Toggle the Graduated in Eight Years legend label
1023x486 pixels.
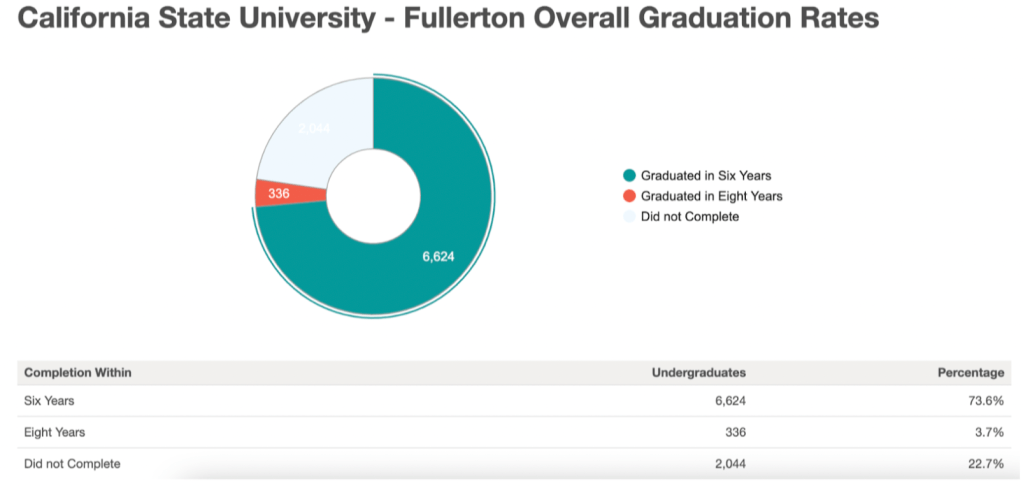click(x=711, y=196)
